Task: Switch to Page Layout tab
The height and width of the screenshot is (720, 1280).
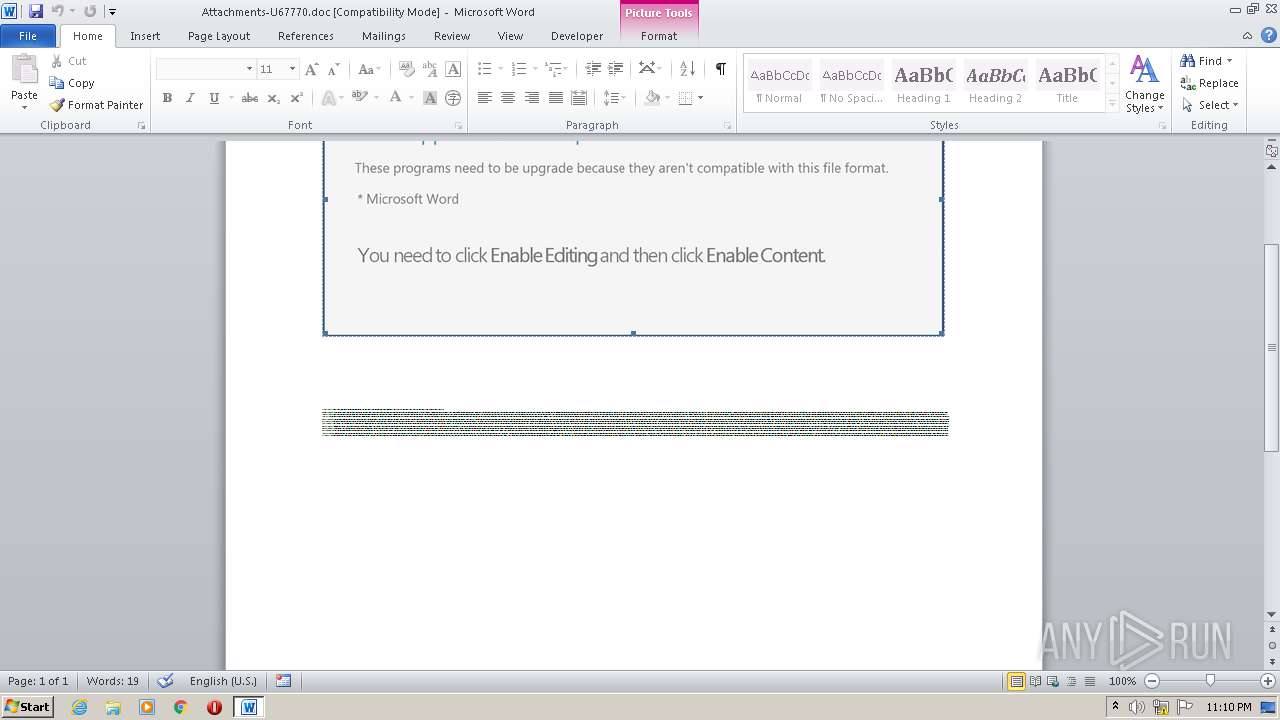Action: tap(219, 36)
